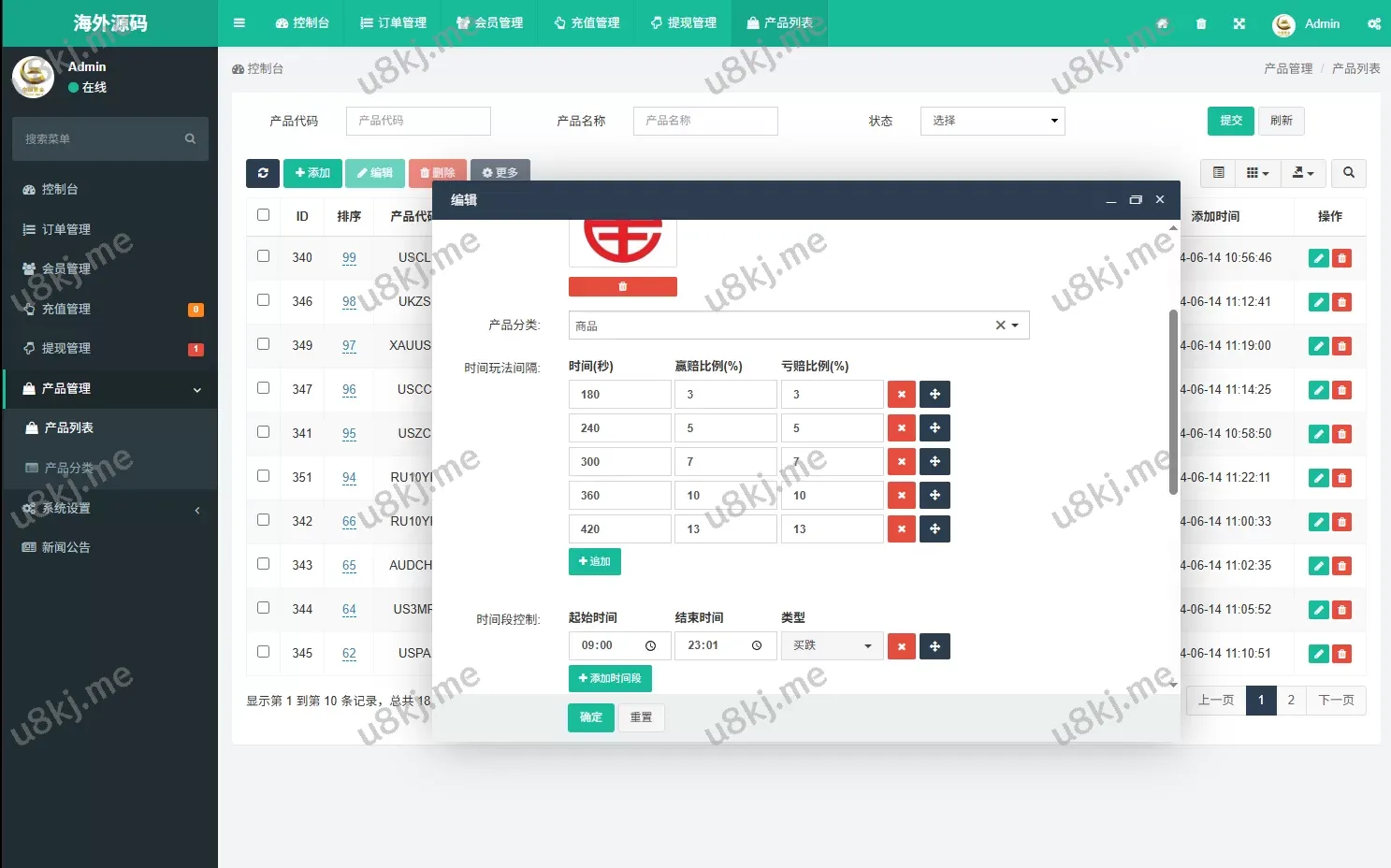This screenshot has height=868, width=1391.
Task: Open 订单管理 in the top navigation
Action: pos(393,23)
